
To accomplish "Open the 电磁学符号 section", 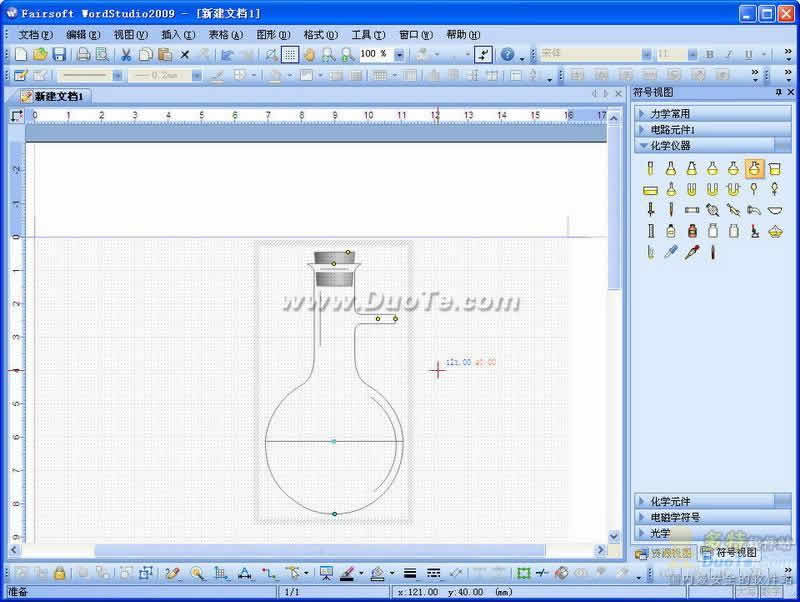I will (x=713, y=517).
